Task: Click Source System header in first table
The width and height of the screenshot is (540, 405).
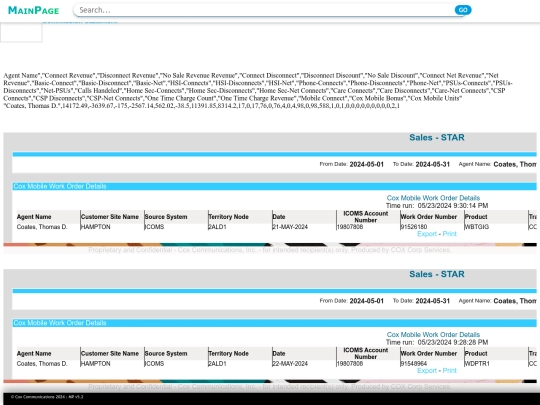Action: tap(166, 217)
